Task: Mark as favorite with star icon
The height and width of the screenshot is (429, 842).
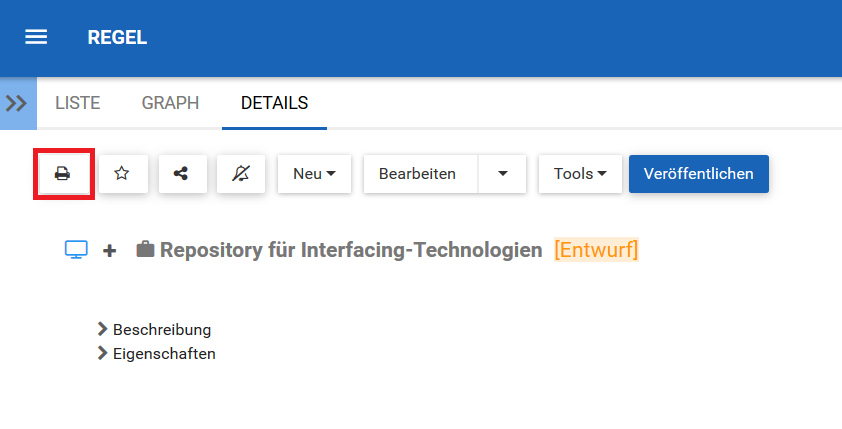Action: pos(122,174)
